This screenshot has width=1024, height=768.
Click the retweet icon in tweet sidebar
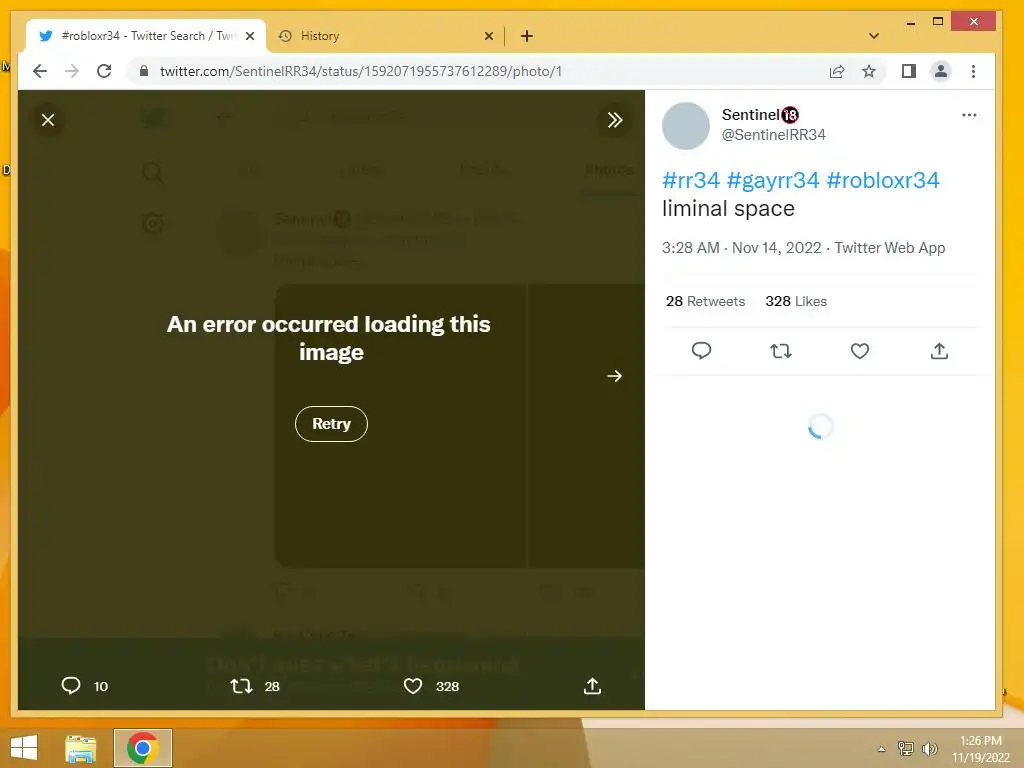(x=781, y=351)
